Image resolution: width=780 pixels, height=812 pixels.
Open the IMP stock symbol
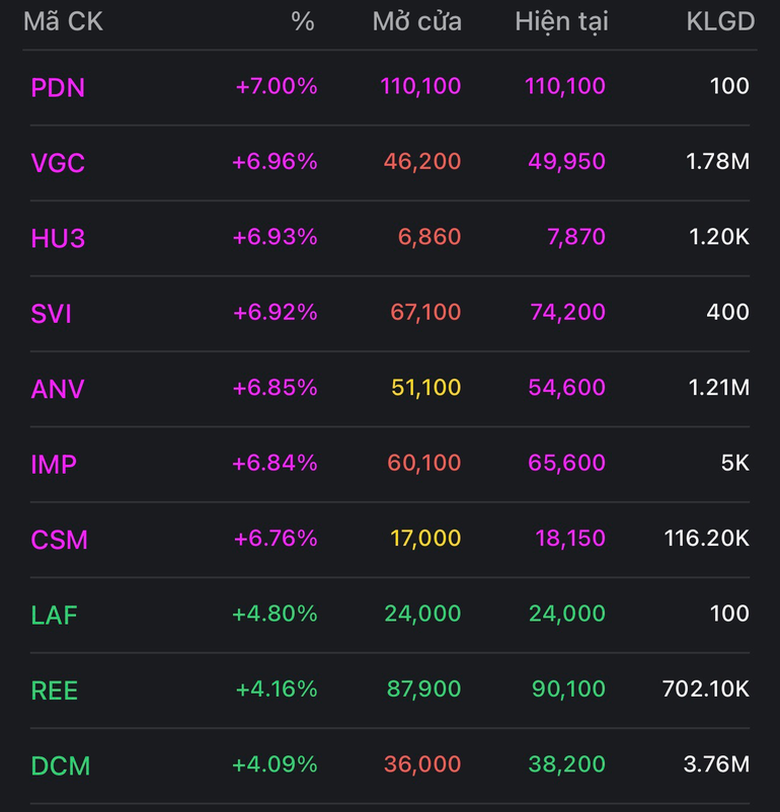54,464
